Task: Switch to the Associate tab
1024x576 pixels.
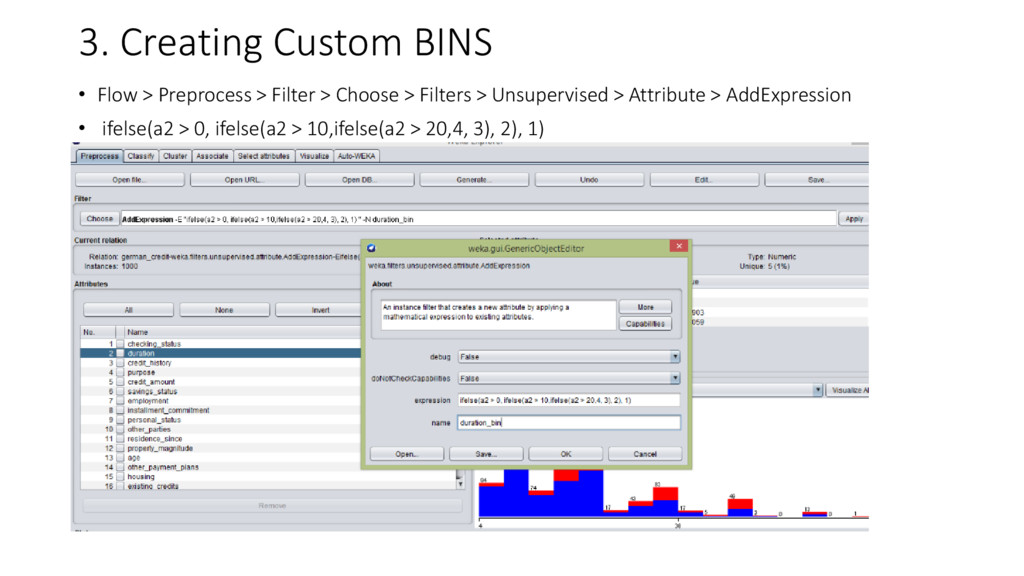Action: (212, 156)
